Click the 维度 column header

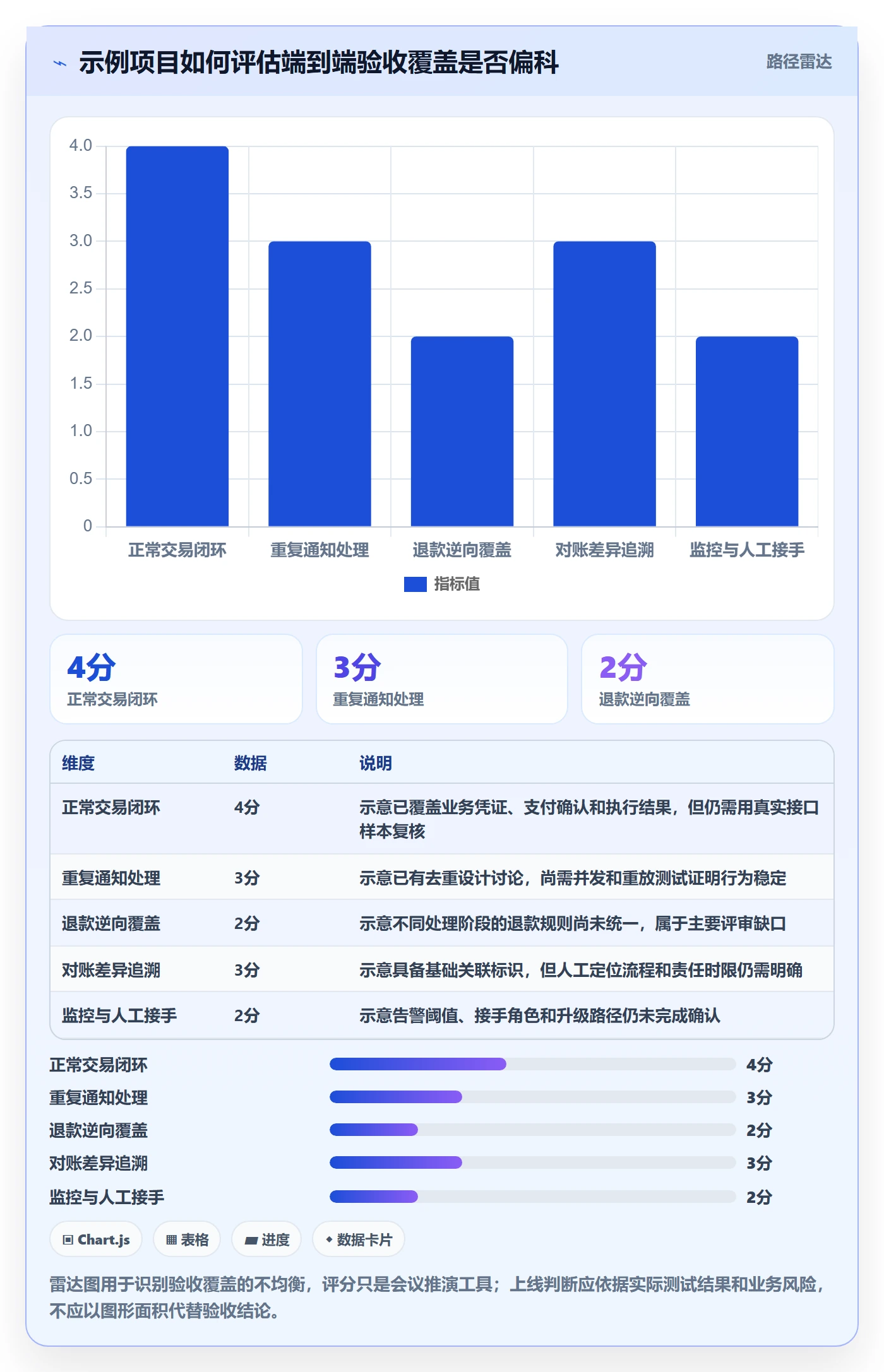pyautogui.click(x=78, y=763)
